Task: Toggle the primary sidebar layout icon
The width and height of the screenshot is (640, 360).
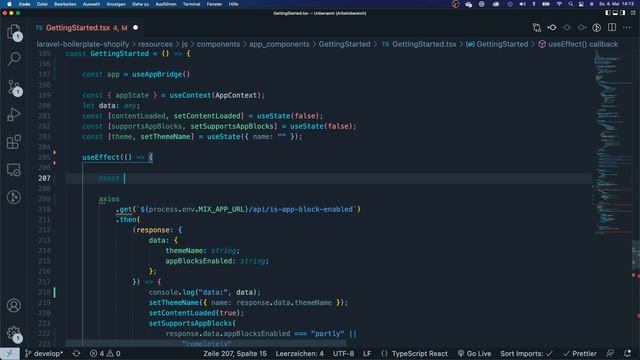Action: click(608, 13)
